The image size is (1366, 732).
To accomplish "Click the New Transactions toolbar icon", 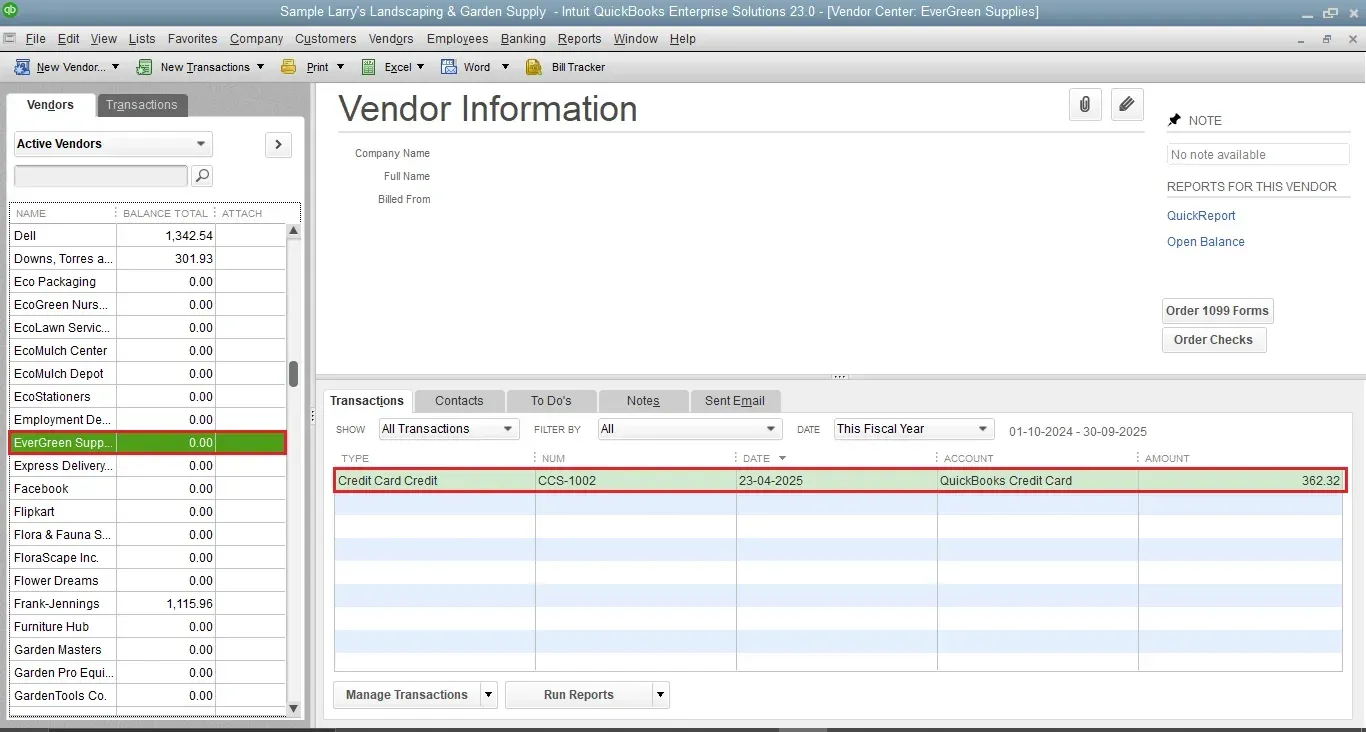I will 145,67.
